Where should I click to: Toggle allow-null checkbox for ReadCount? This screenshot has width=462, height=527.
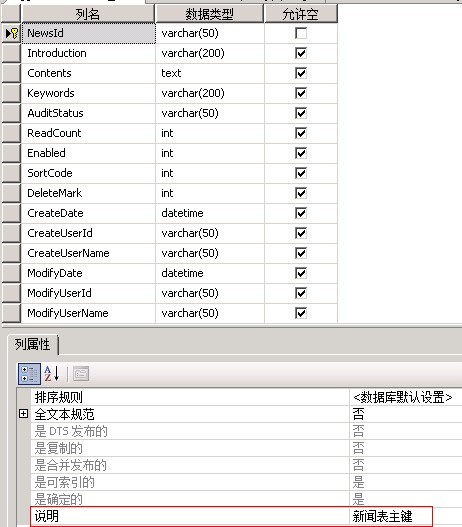(x=301, y=133)
